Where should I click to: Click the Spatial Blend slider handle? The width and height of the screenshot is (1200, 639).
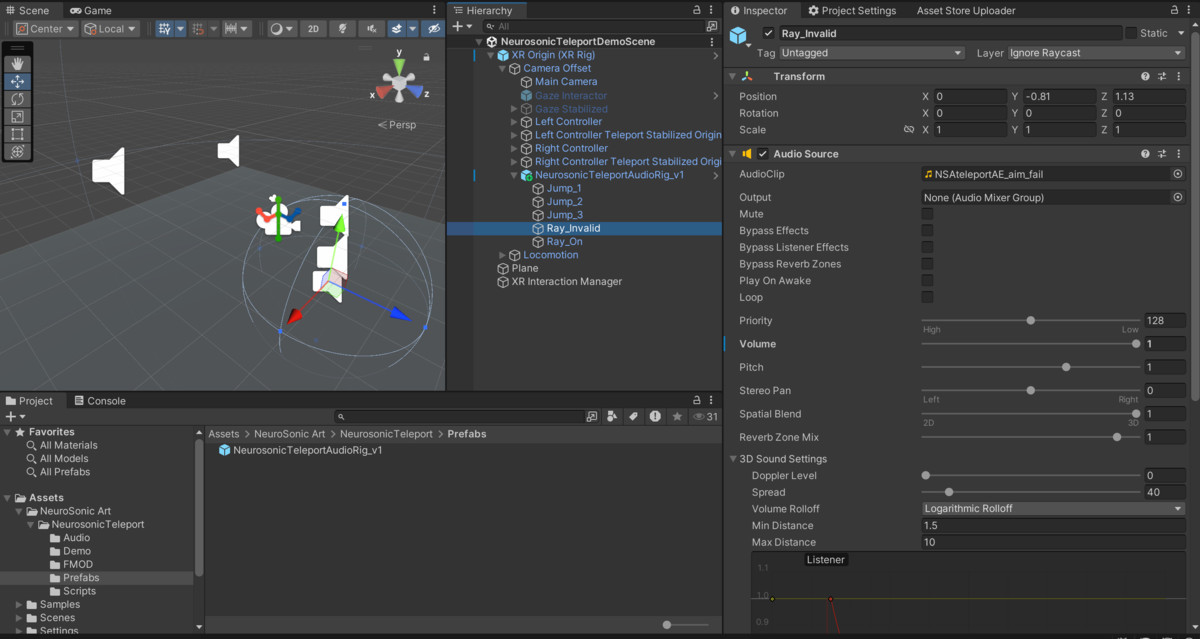pyautogui.click(x=1134, y=413)
